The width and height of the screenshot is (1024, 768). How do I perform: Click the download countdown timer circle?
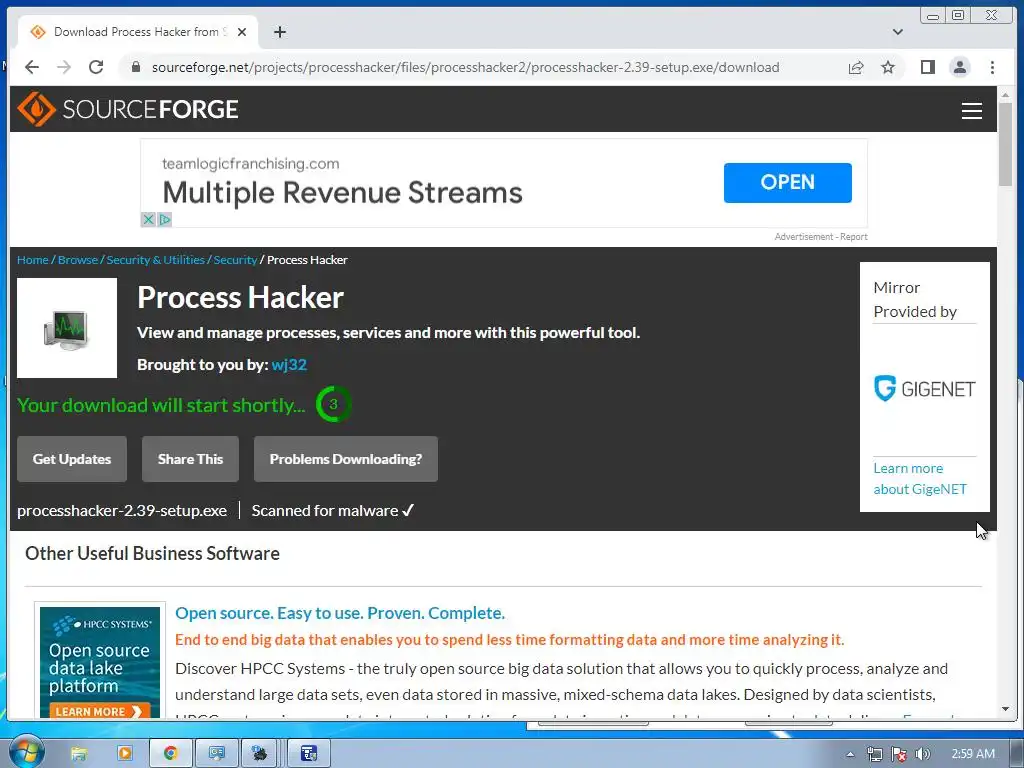(333, 404)
